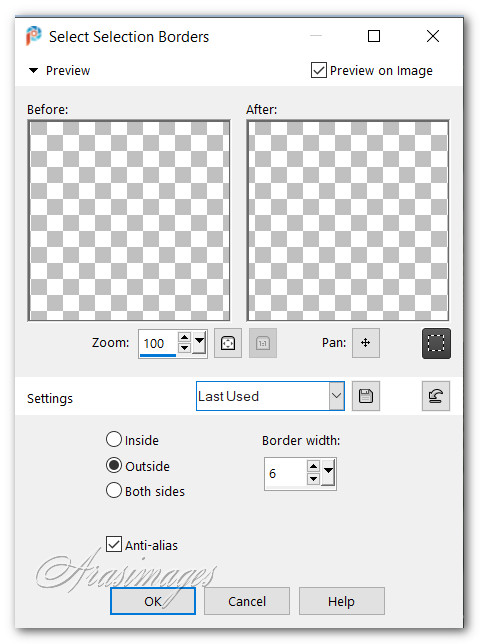Click the Border width label text
Image resolution: width=480 pixels, height=644 pixels.
coord(301,440)
